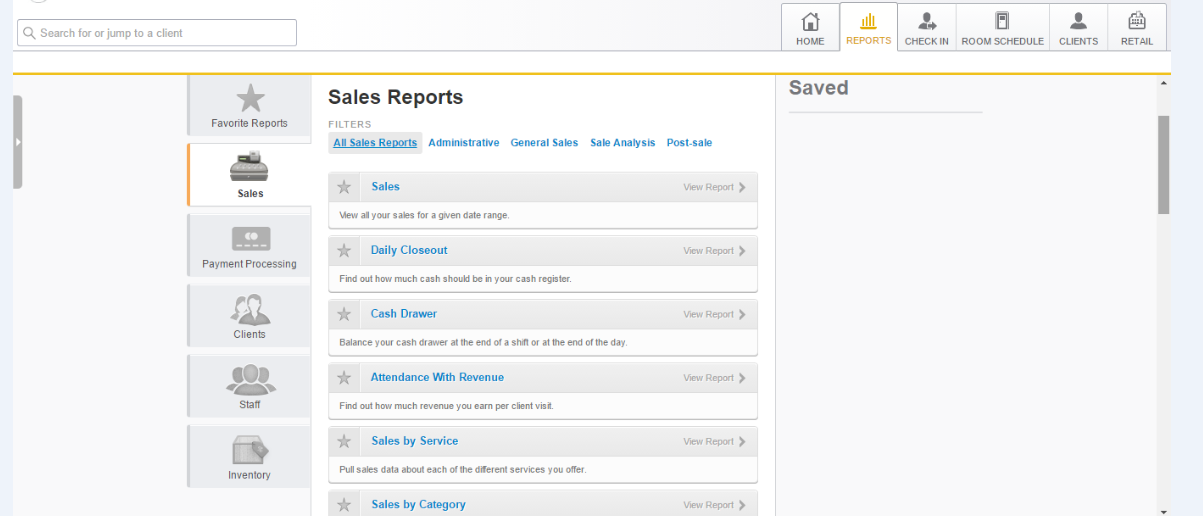Favorite the Daily Closeout report star
Screen dimensions: 1203x516
coord(344,251)
